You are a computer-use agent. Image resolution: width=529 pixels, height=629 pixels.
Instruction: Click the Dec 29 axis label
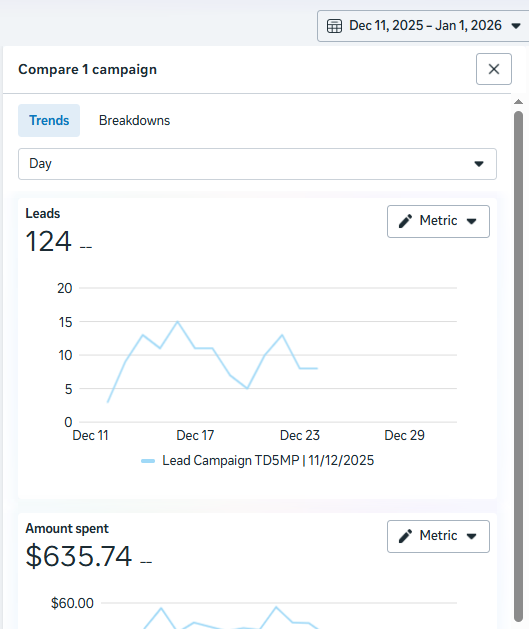click(x=404, y=435)
